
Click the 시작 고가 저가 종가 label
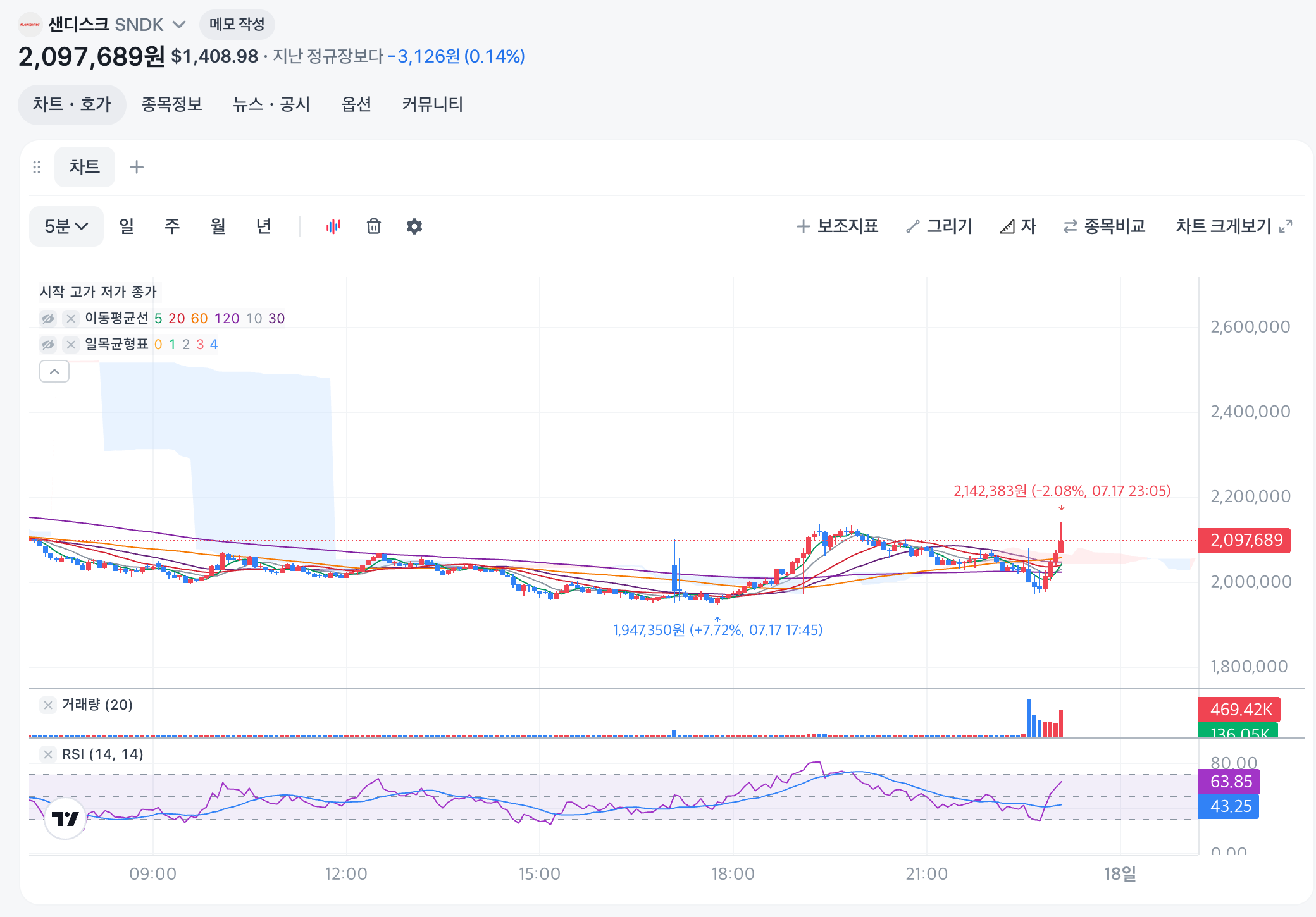click(98, 292)
